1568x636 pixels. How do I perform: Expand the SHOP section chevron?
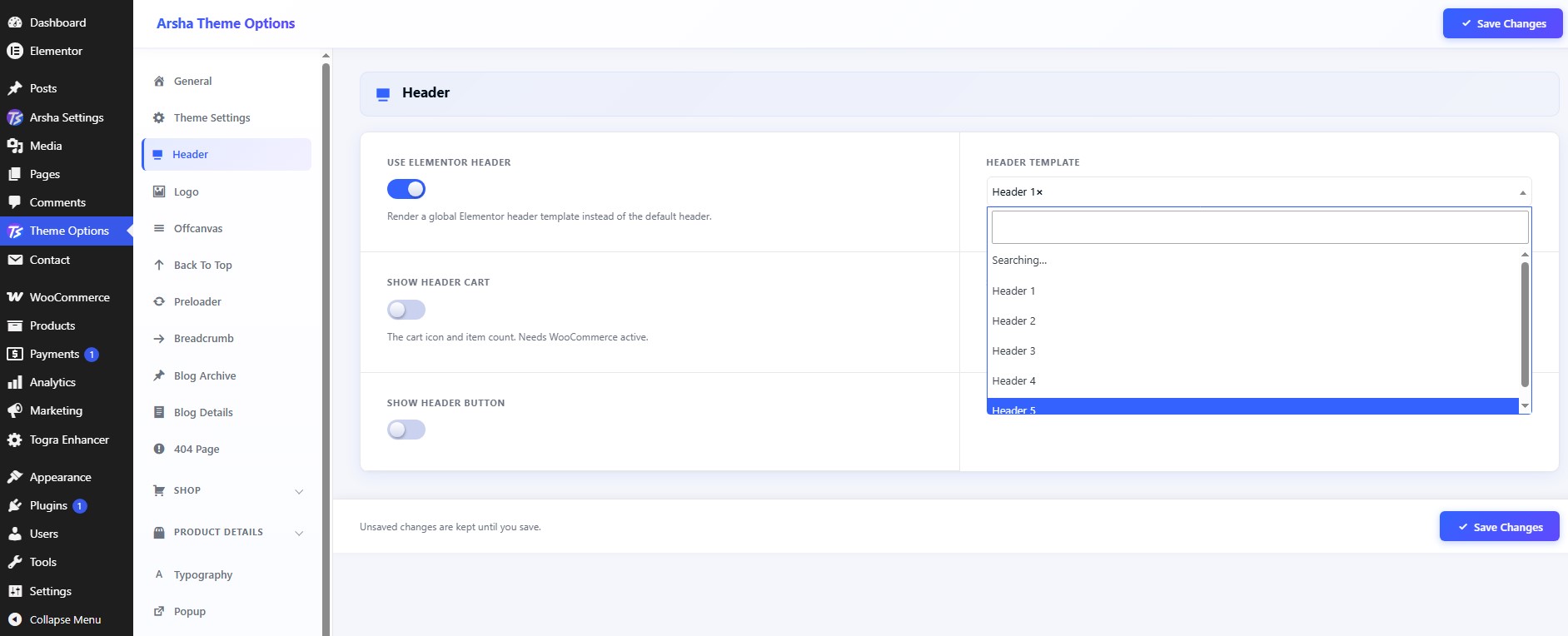pos(299,491)
